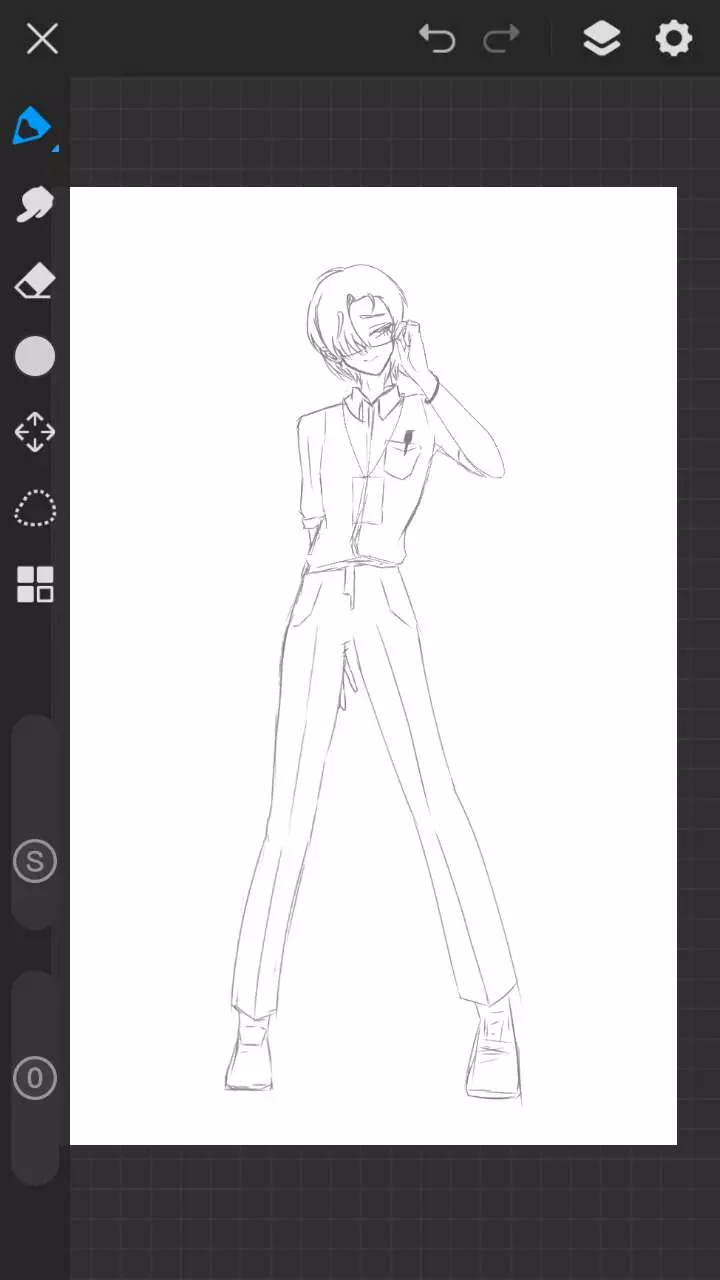Select the dotted Lasso selection tool

pyautogui.click(x=35, y=509)
